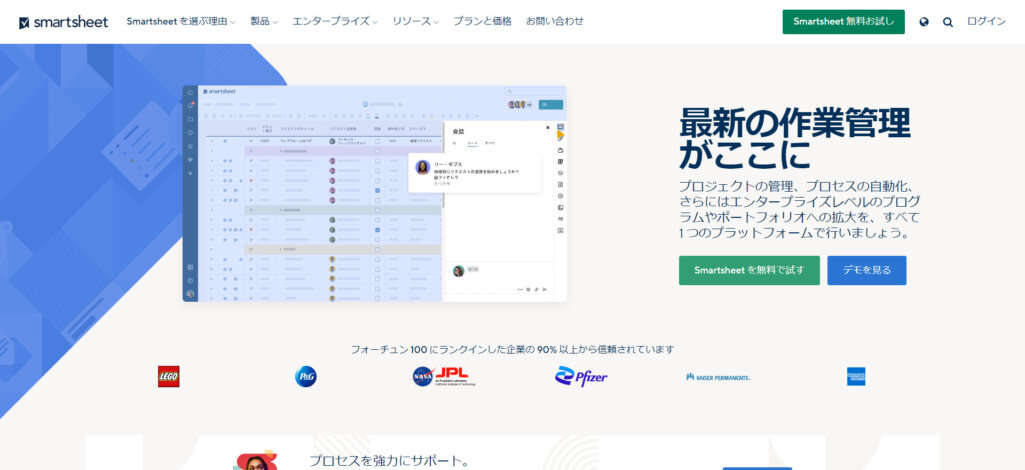1025x470 pixels.
Task: Click the LEGO logo
Action: (169, 377)
